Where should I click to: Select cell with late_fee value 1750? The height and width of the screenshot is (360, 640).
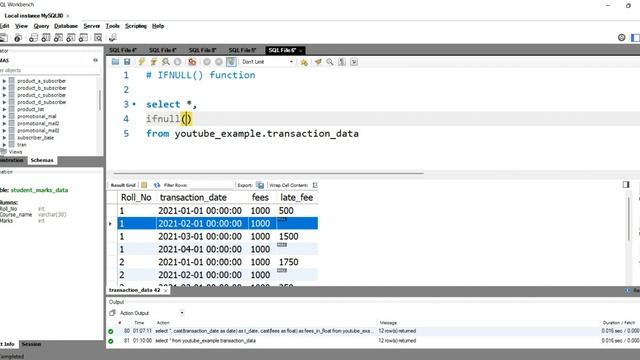[x=298, y=262]
